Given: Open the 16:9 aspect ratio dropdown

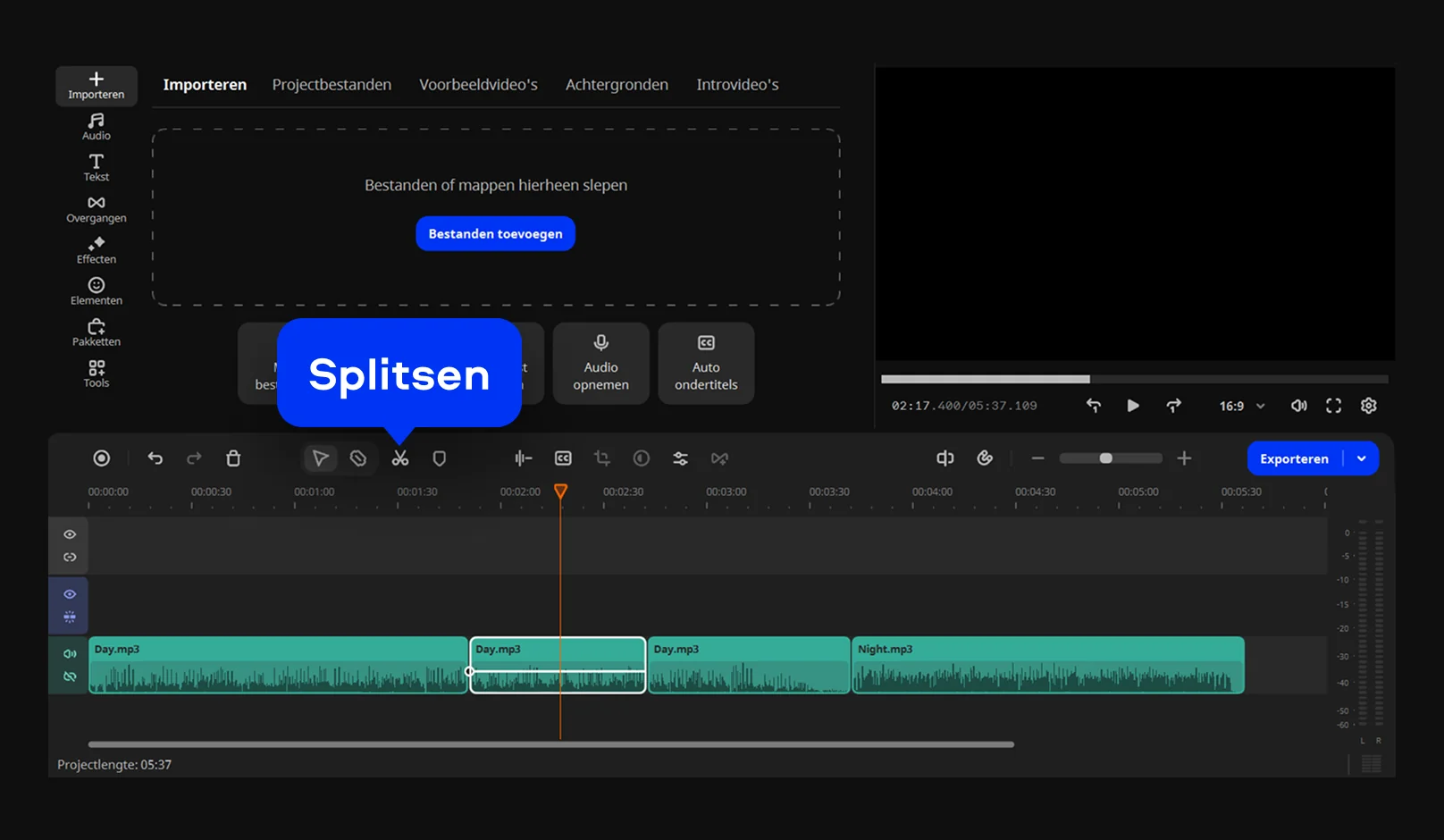Looking at the screenshot, I should [1241, 406].
